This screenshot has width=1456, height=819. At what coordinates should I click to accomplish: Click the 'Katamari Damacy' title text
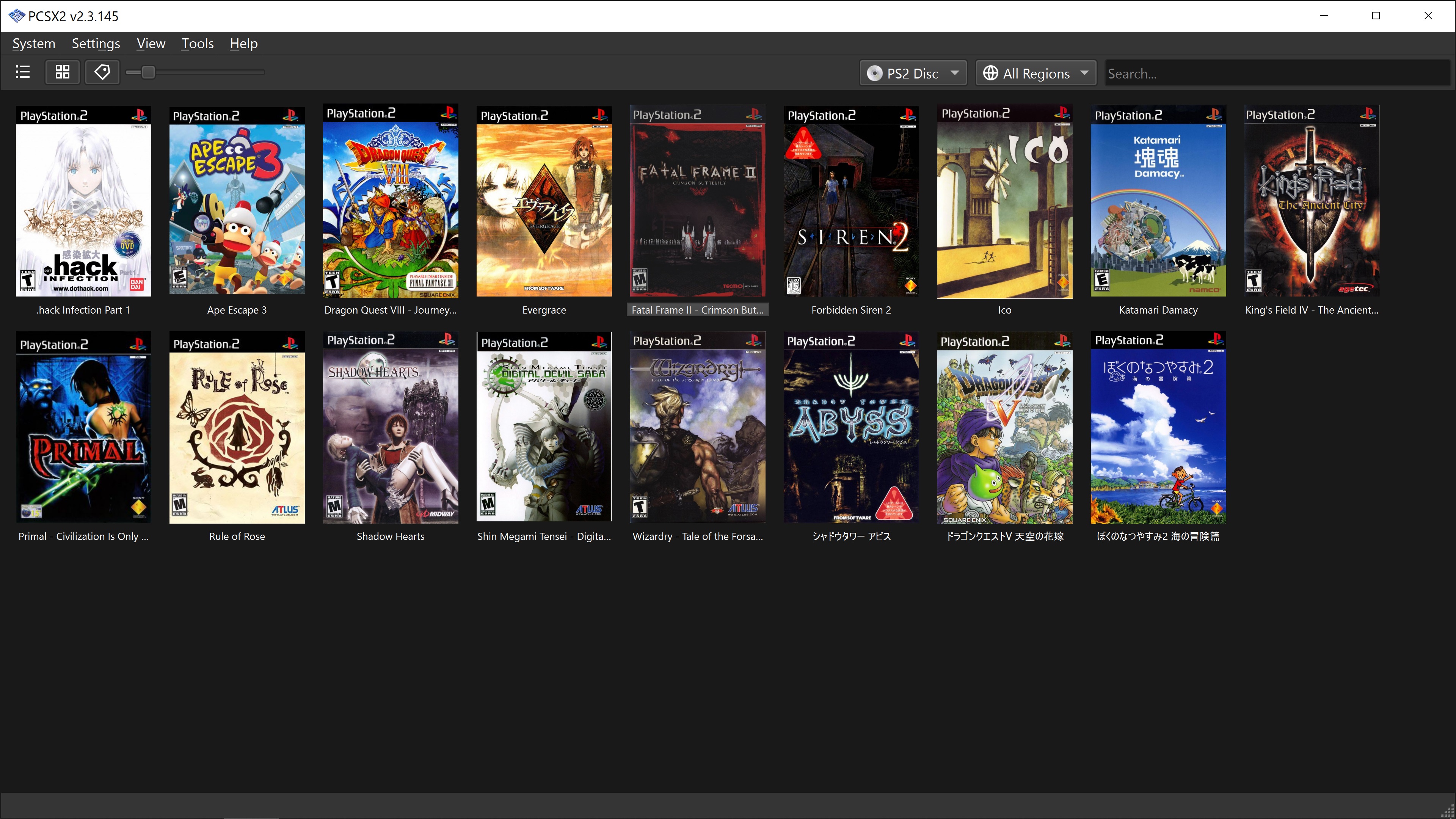(x=1159, y=310)
